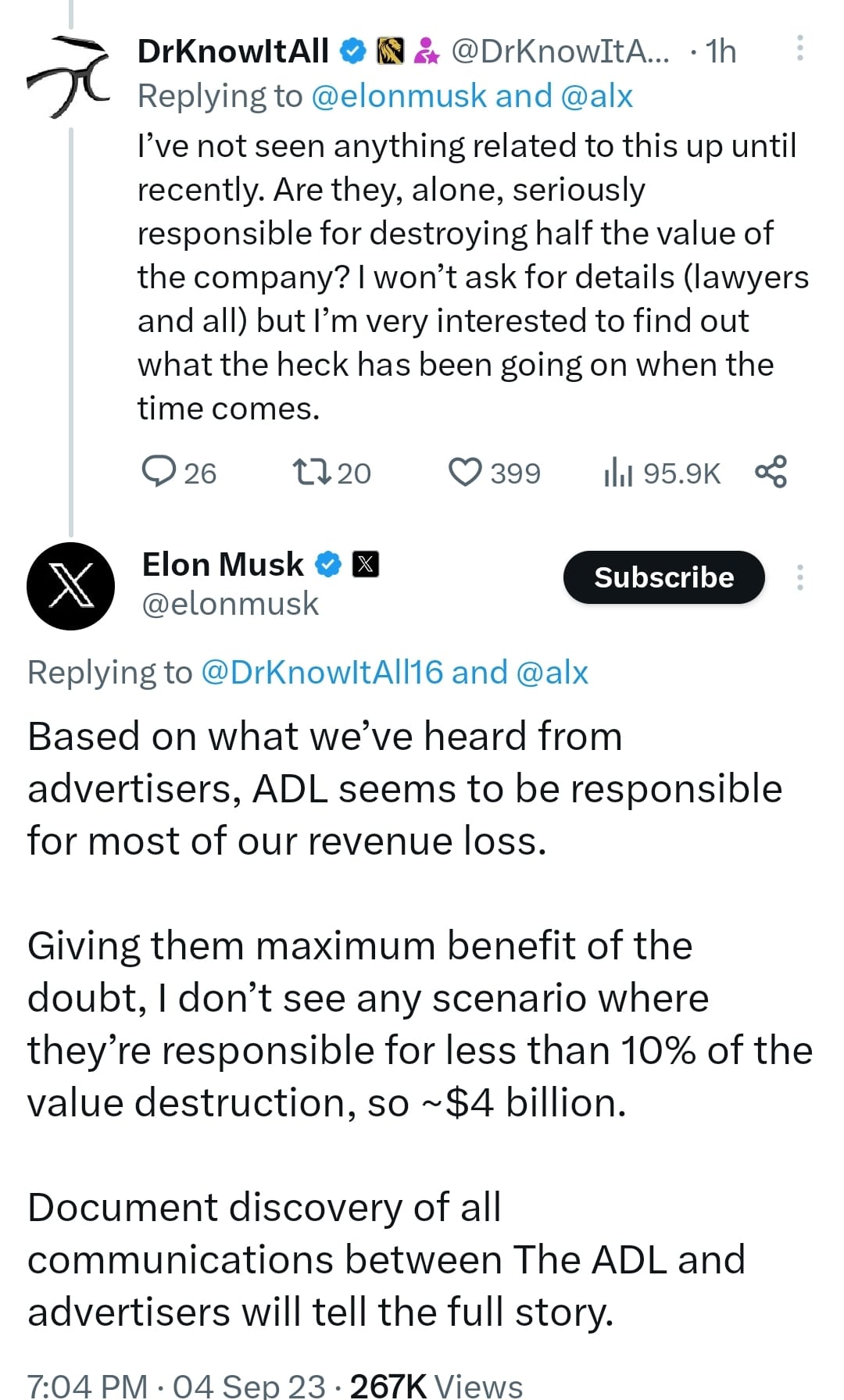The height and width of the screenshot is (1400, 844).
Task: Subscribe to Elon Musk
Action: (663, 577)
